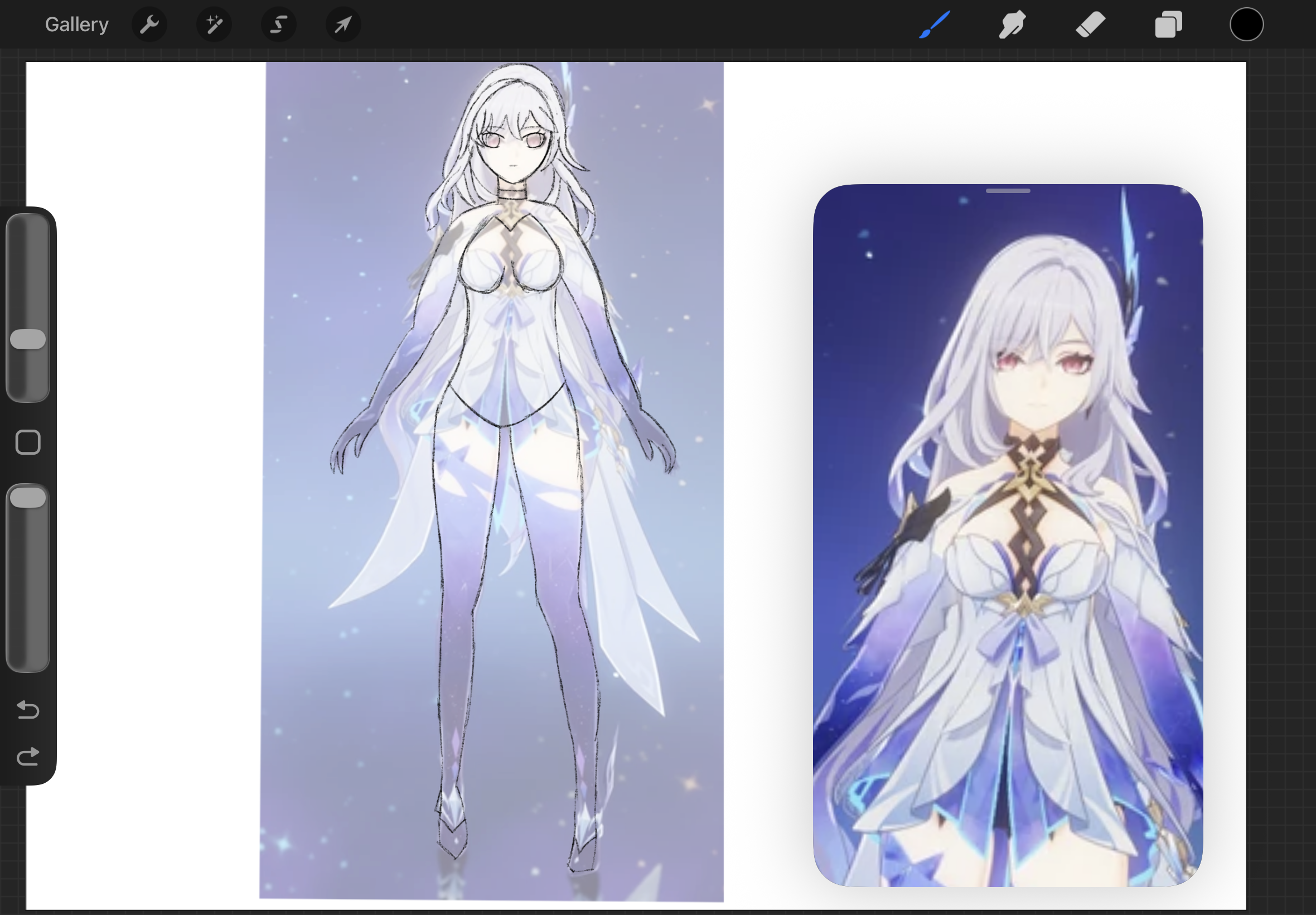
Task: Undo the last stroke
Action: (28, 710)
